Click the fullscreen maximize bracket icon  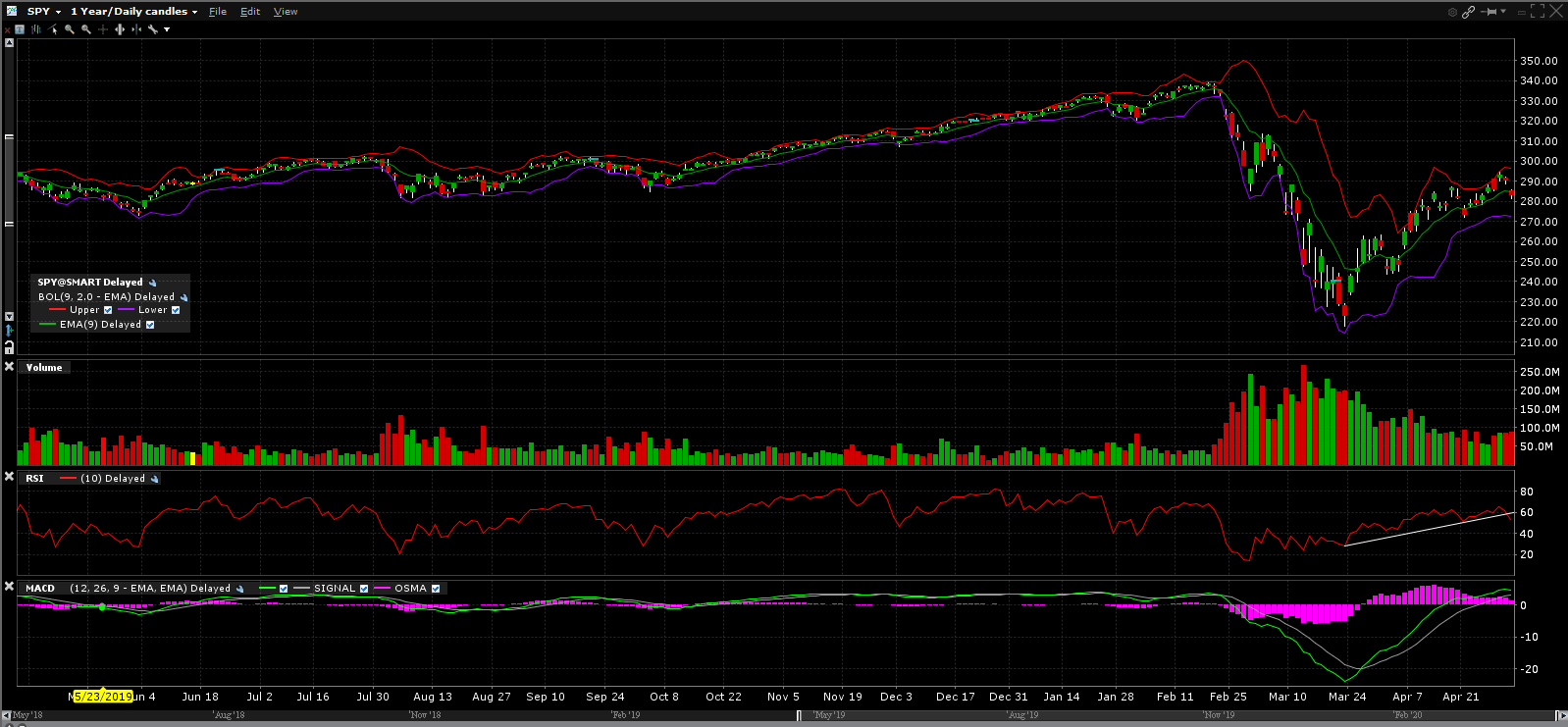point(1538,11)
